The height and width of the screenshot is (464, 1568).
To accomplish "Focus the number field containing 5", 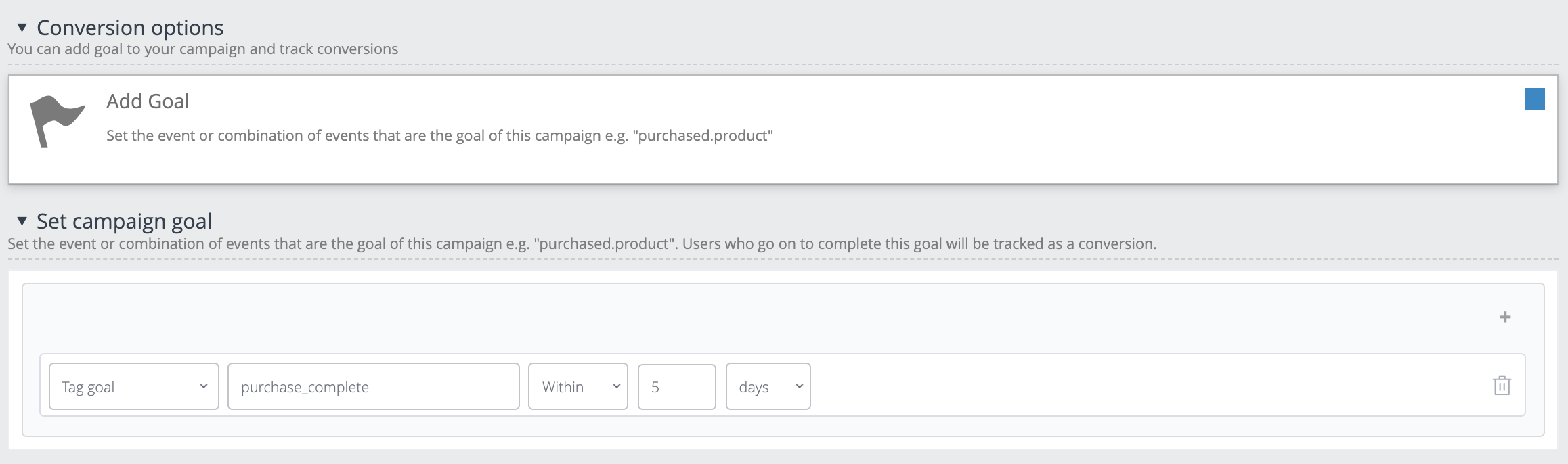I will click(x=676, y=386).
